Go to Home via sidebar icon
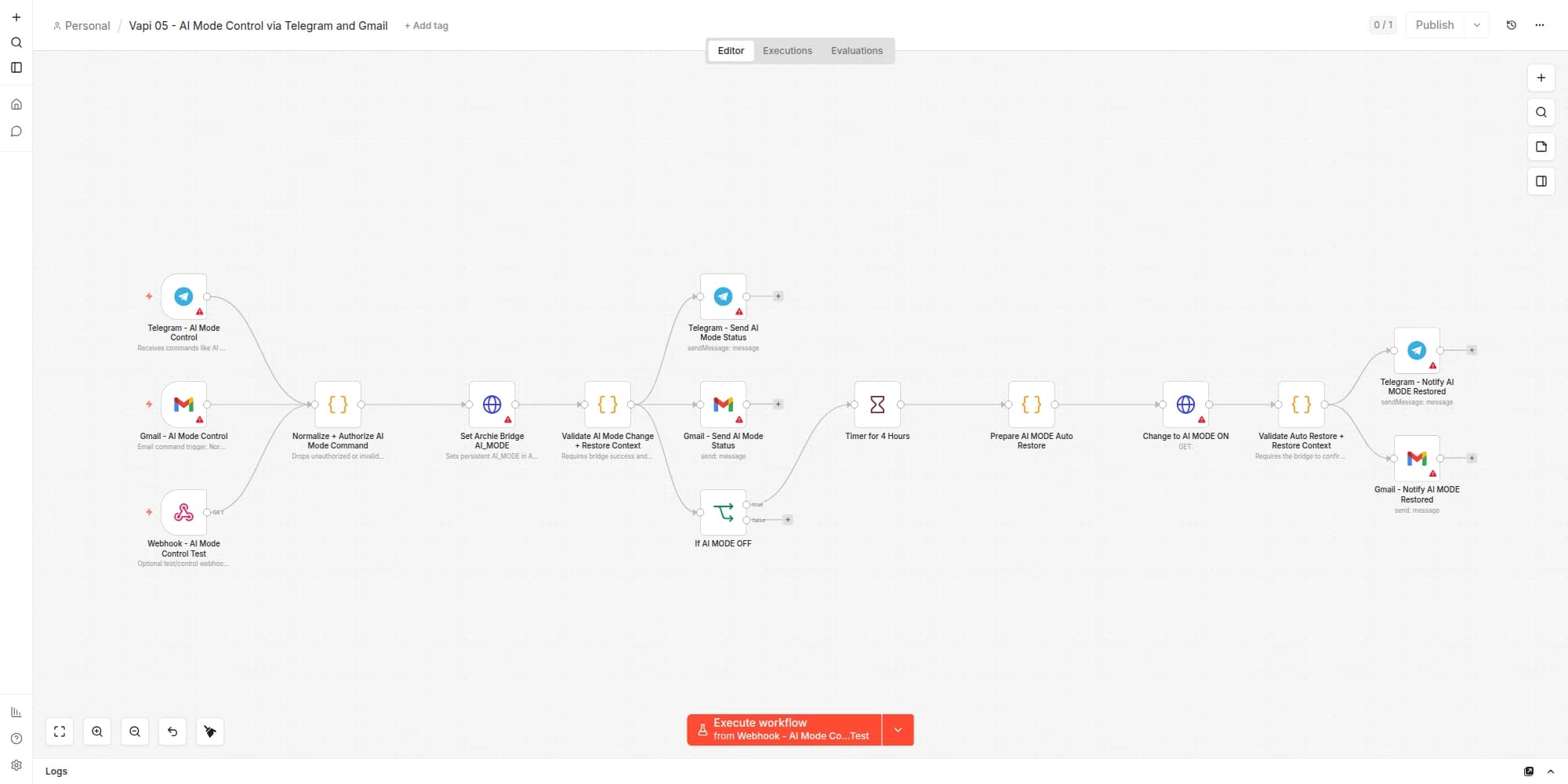 [16, 104]
